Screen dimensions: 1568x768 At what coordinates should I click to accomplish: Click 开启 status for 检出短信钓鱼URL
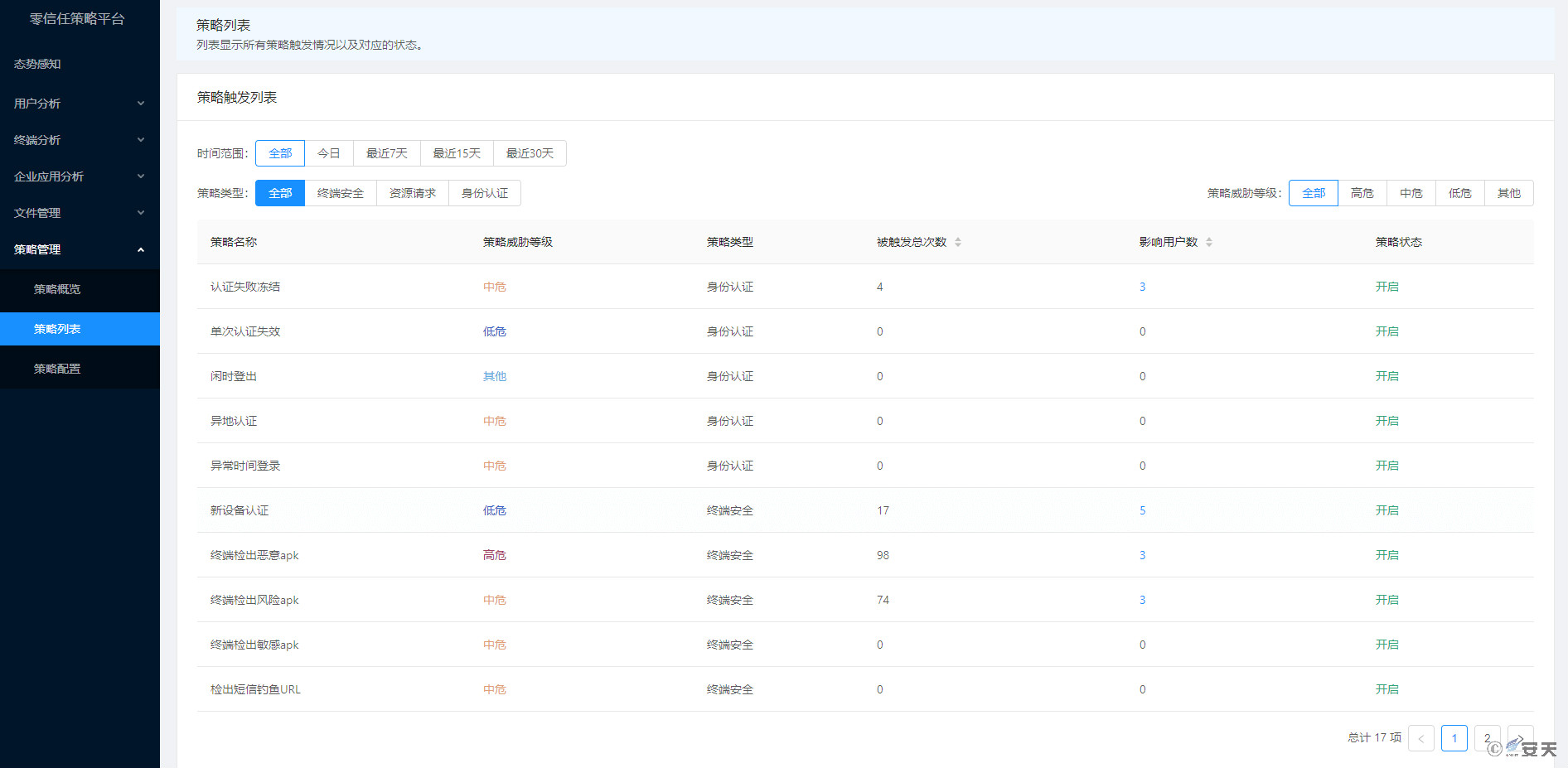[x=1387, y=689]
